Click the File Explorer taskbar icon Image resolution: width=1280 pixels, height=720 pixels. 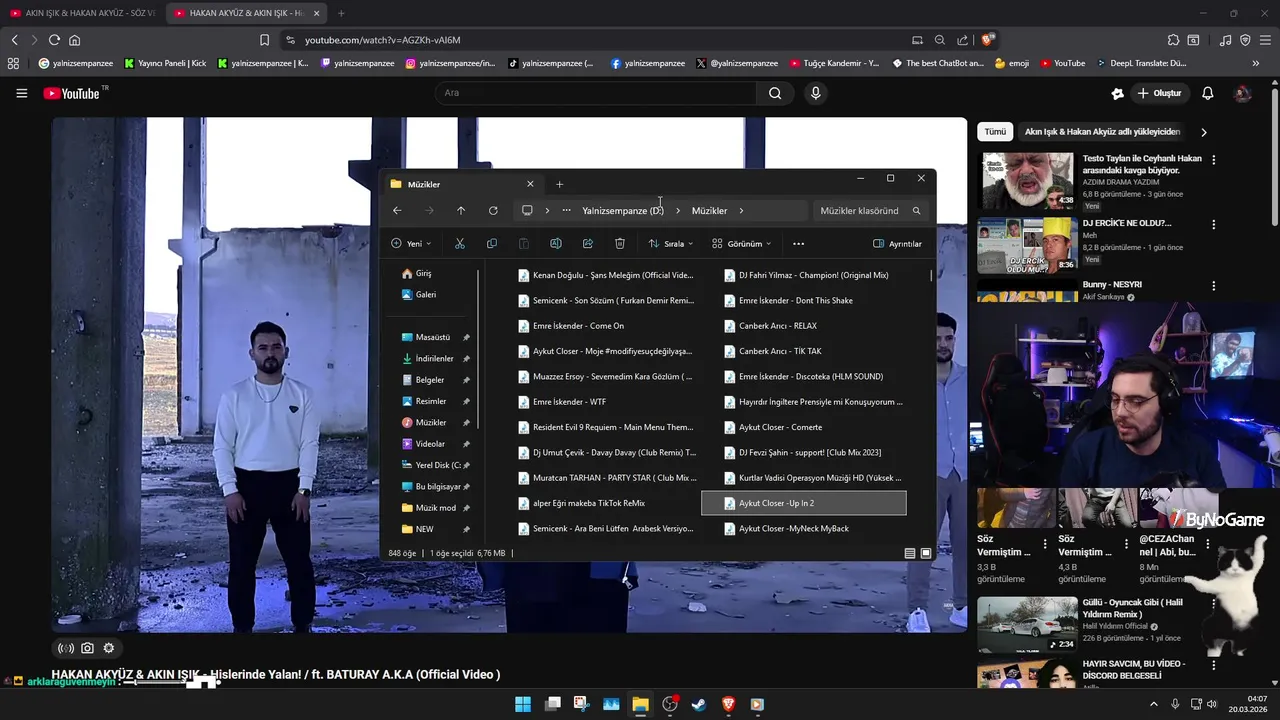point(640,704)
